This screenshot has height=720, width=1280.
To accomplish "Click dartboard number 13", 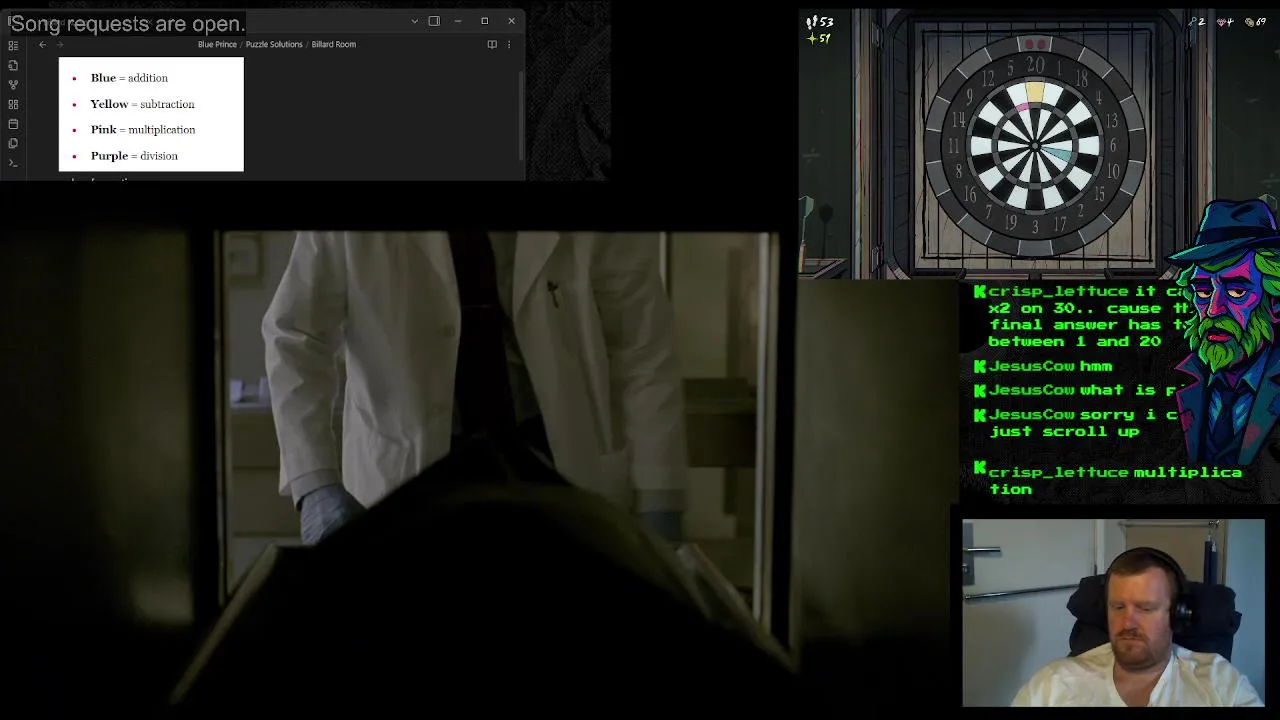I will [1110, 121].
